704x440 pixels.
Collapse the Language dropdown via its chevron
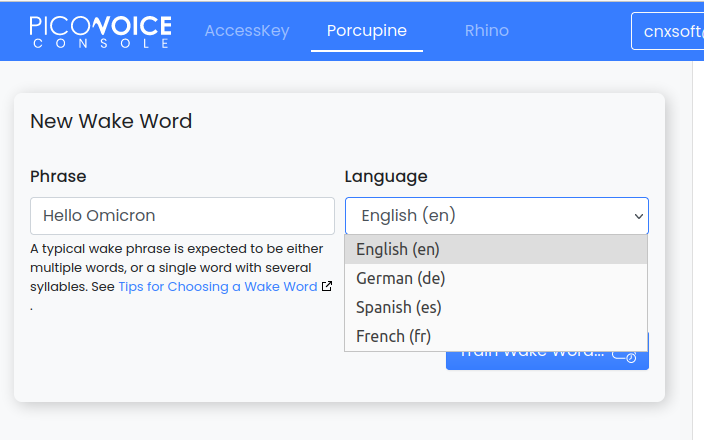638,216
